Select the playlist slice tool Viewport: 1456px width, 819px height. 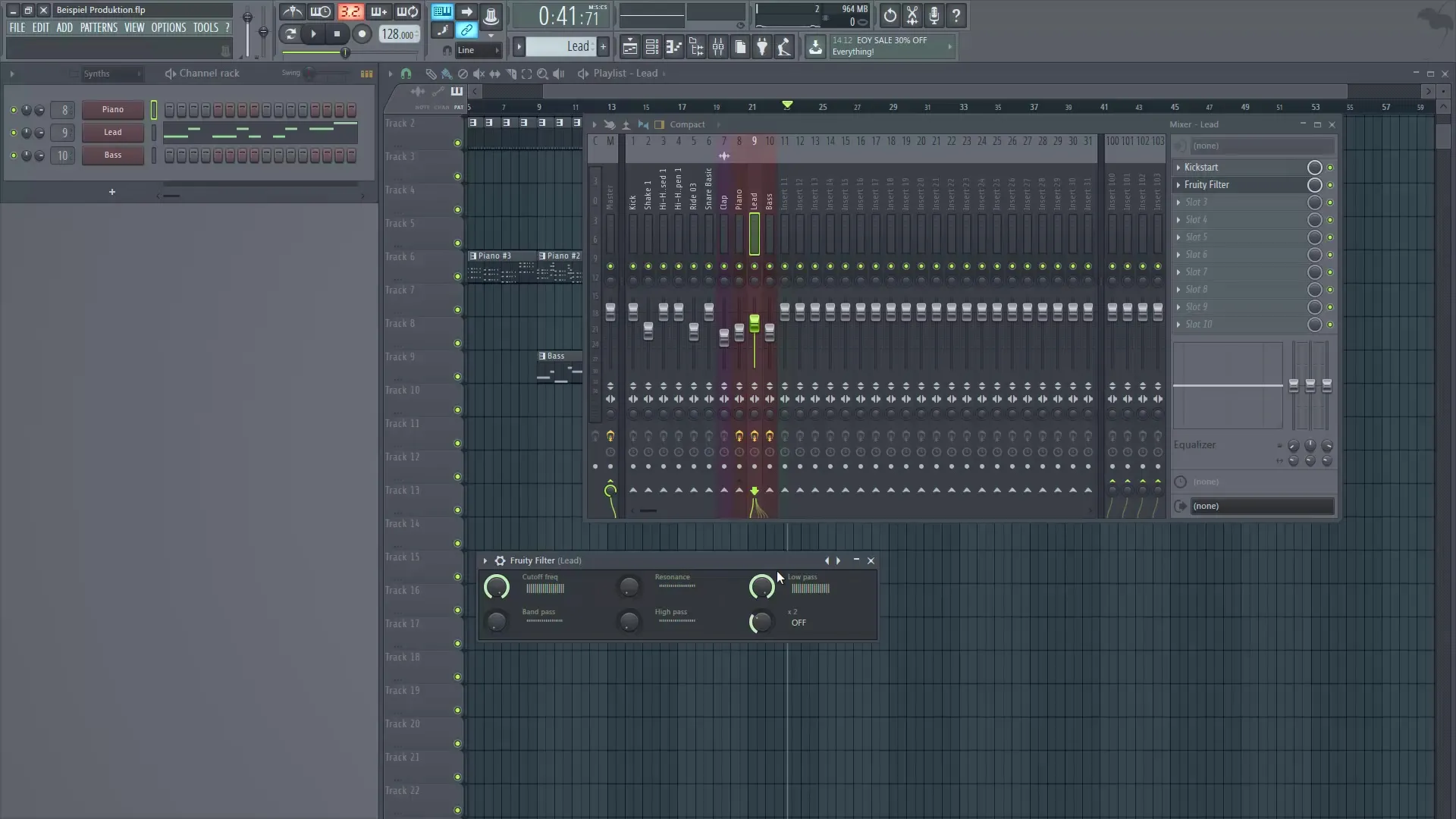tap(510, 74)
